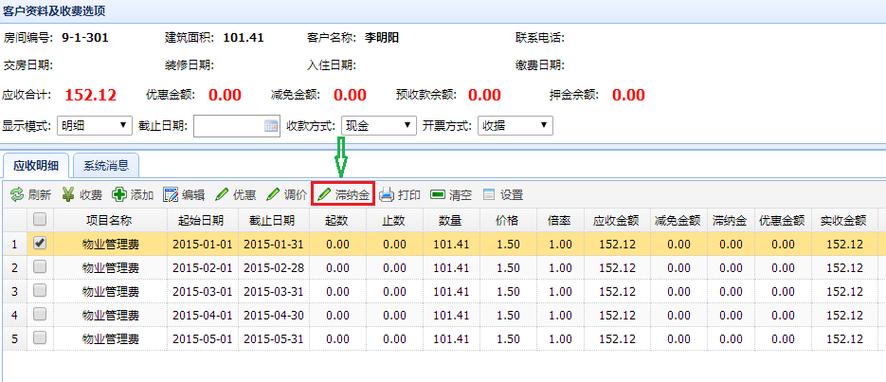
Task: Open the 显示模式 dropdown showing 明细
Action: tap(95, 125)
